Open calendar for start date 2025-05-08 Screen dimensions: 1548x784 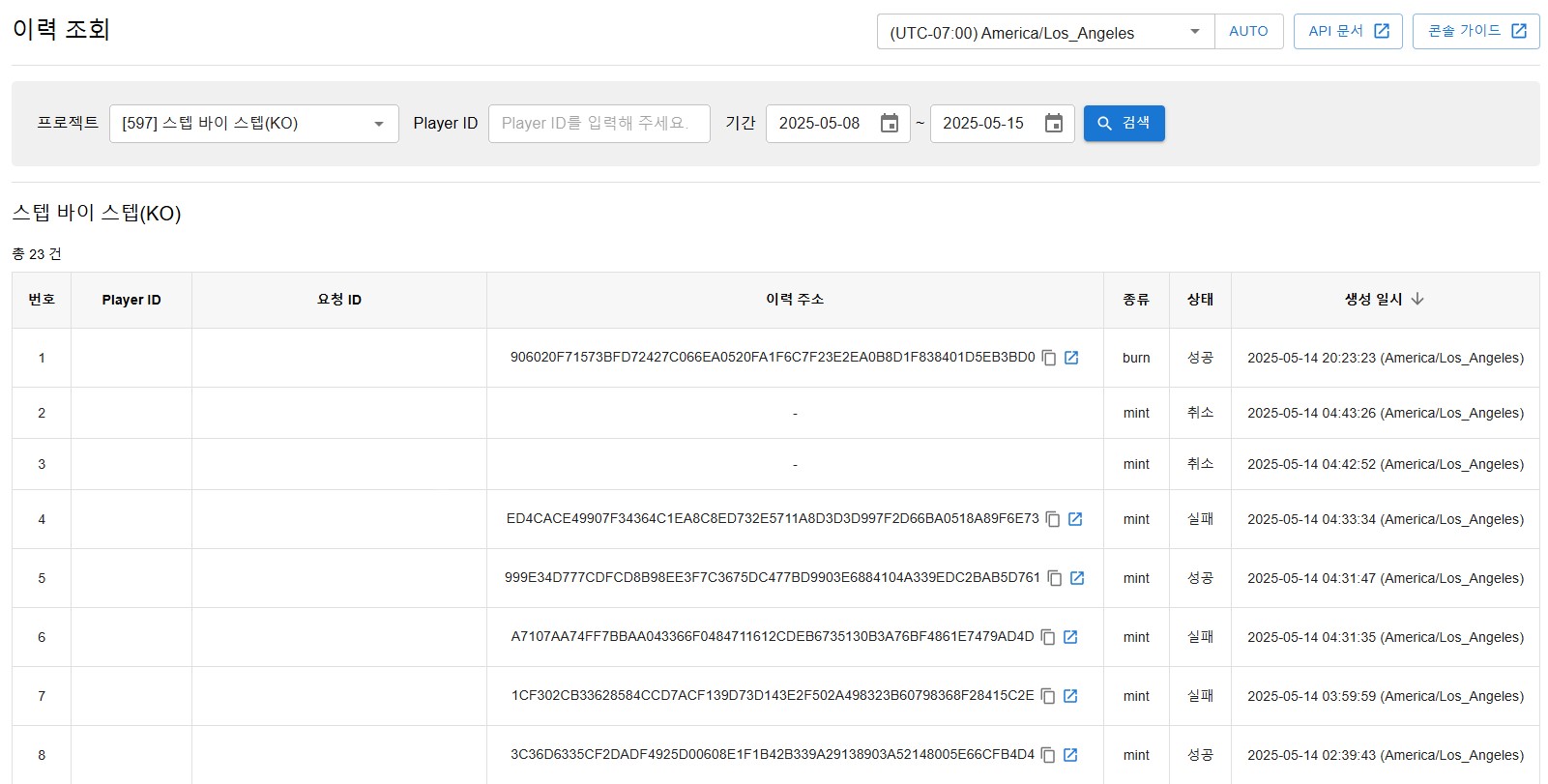[890, 124]
